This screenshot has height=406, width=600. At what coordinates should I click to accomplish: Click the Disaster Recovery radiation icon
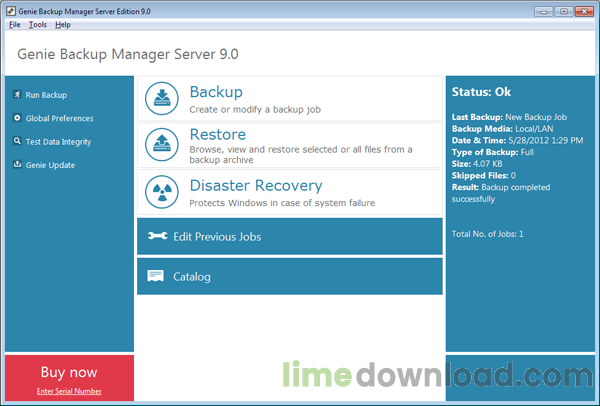pyautogui.click(x=161, y=192)
